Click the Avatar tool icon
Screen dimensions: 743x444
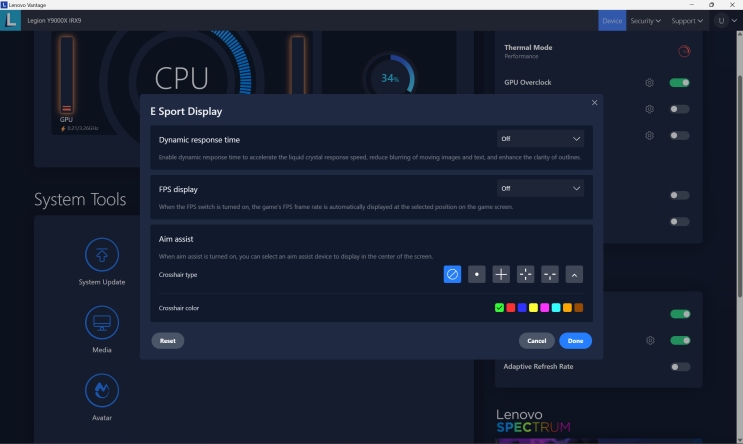click(102, 390)
